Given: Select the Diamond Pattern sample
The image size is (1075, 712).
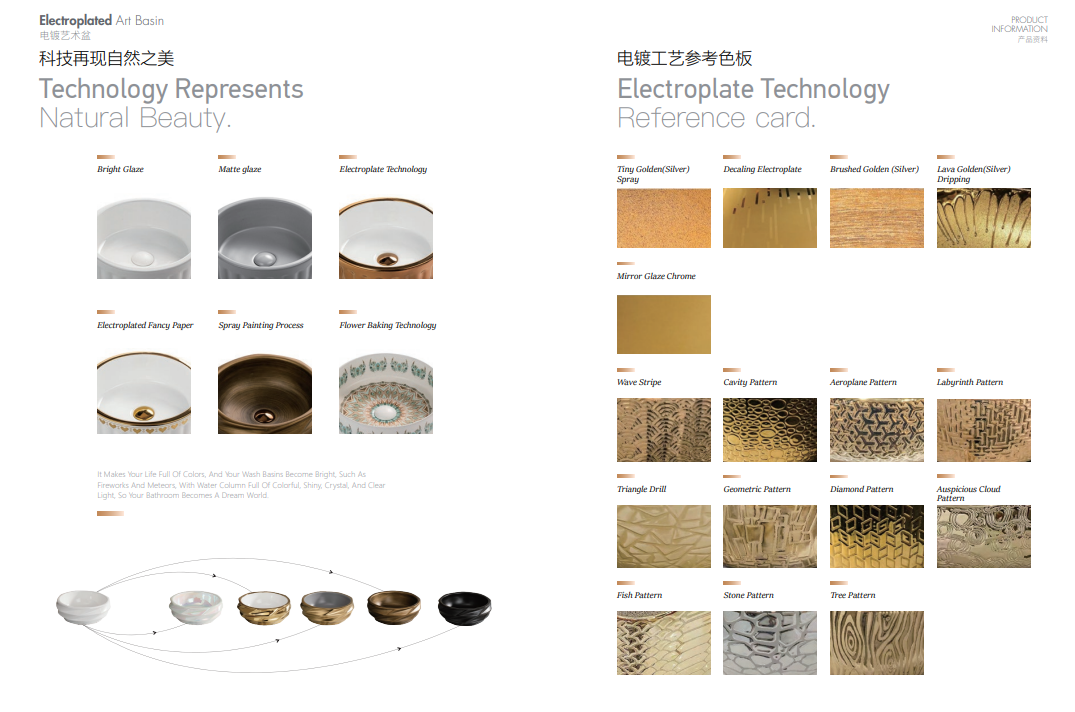Looking at the screenshot, I should pos(877,537).
